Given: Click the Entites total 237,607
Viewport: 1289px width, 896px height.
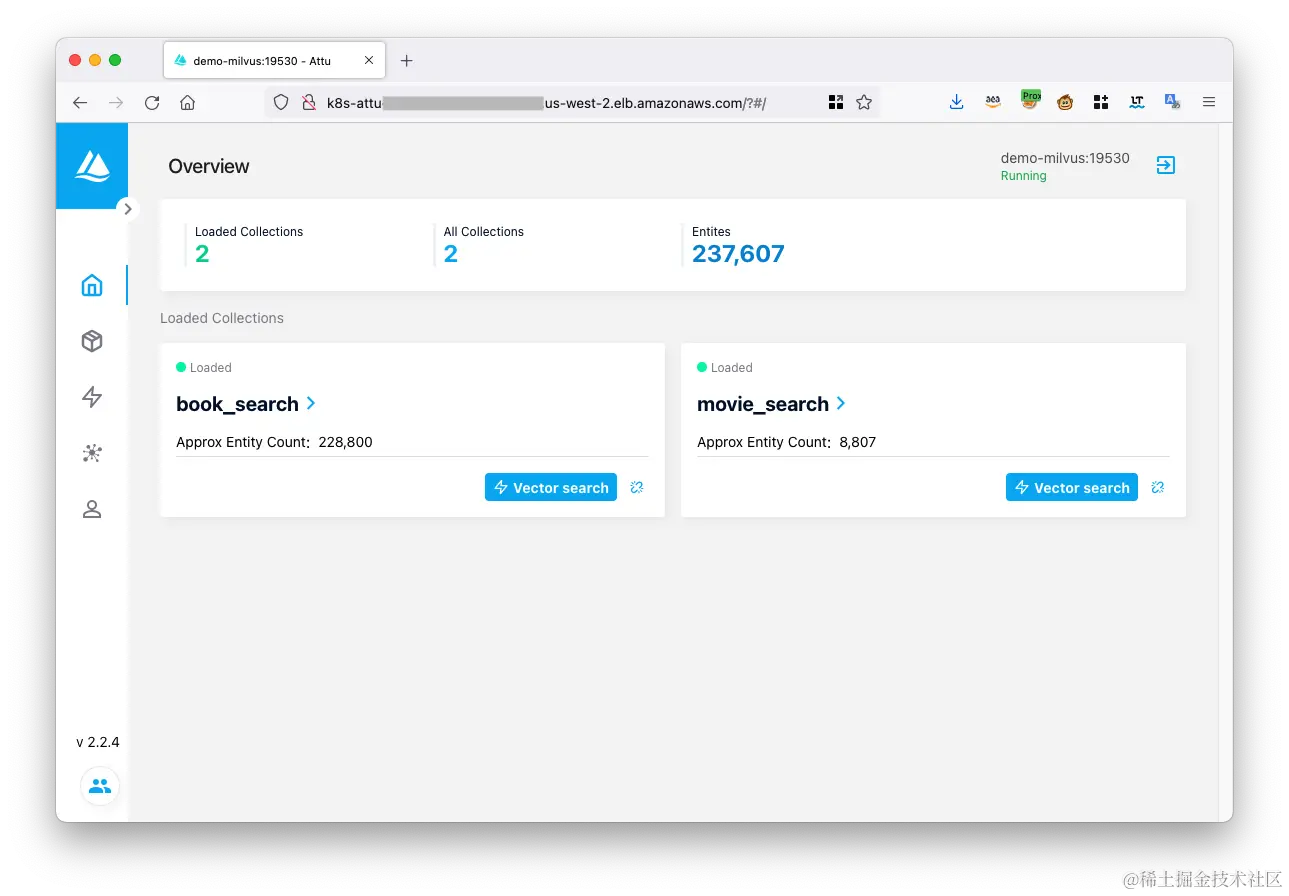Looking at the screenshot, I should (738, 254).
